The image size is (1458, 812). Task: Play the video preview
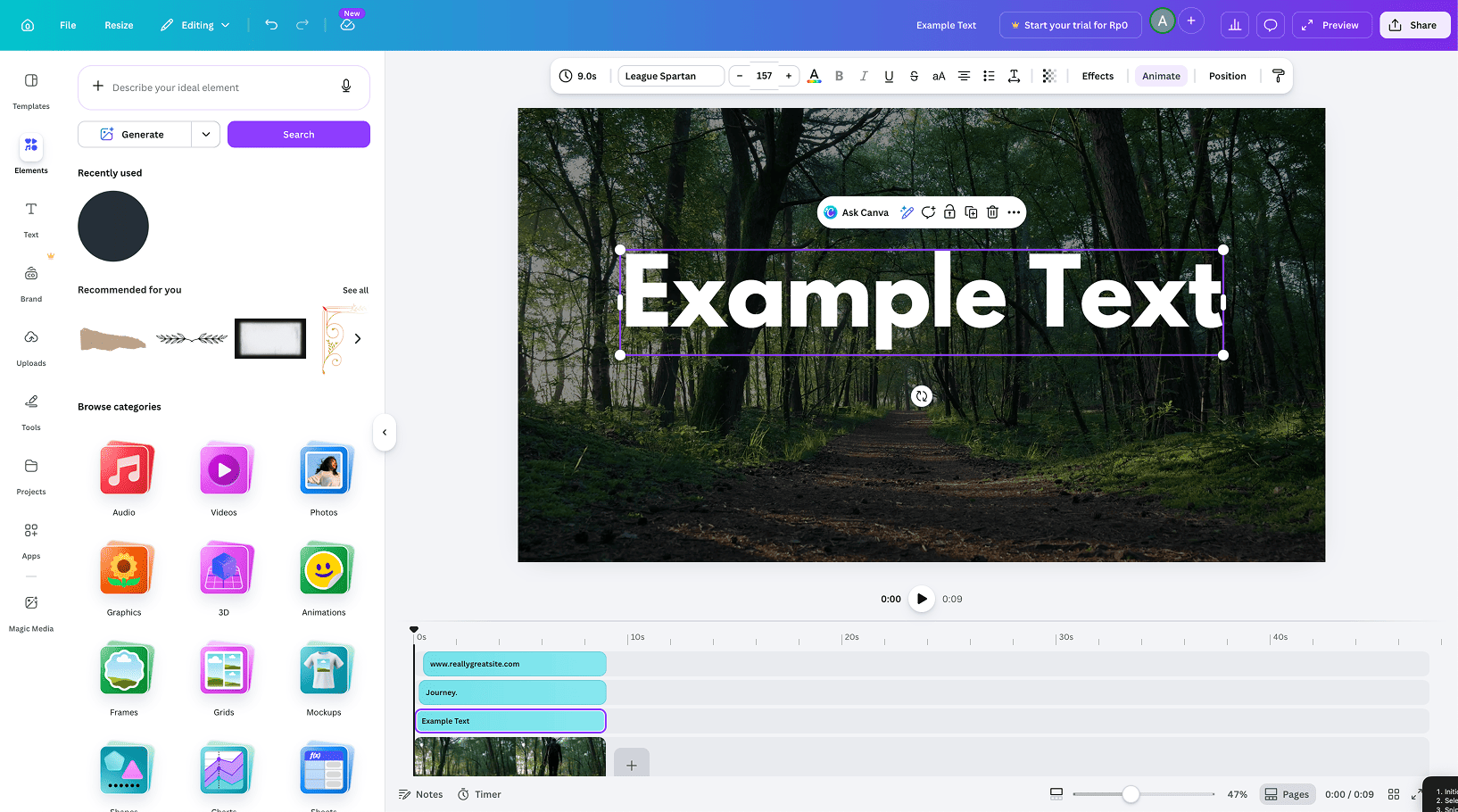point(922,599)
